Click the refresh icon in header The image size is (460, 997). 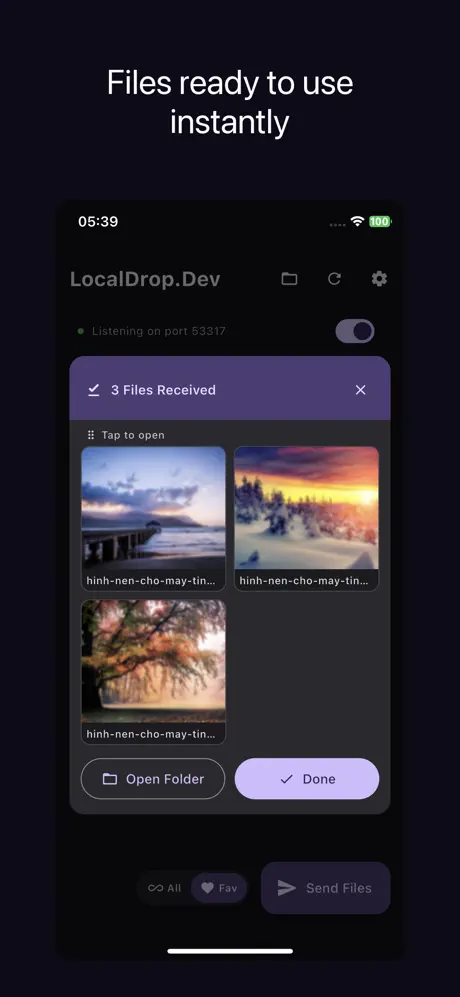click(335, 278)
